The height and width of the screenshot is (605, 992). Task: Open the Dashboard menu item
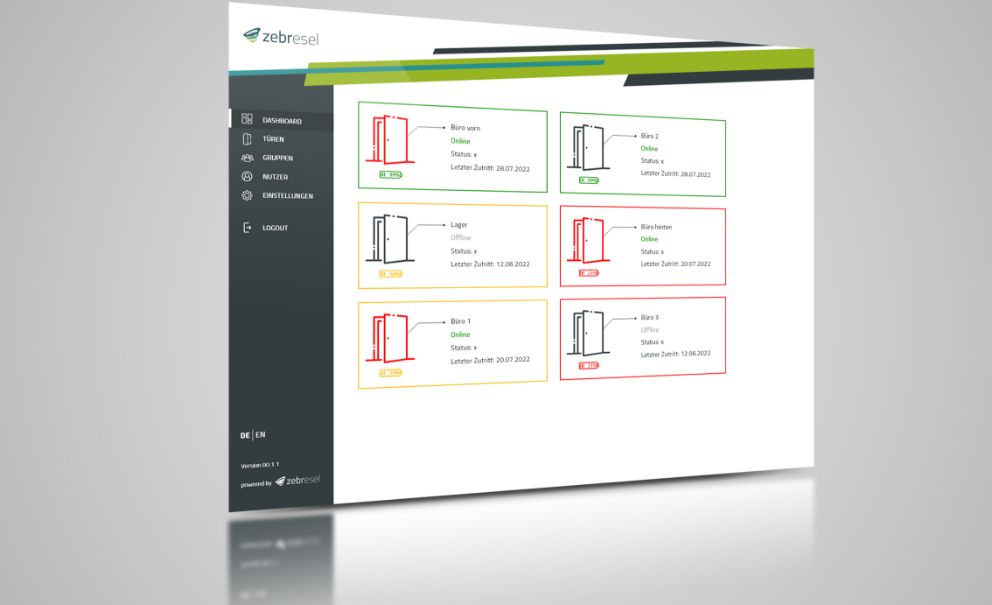tap(281, 120)
